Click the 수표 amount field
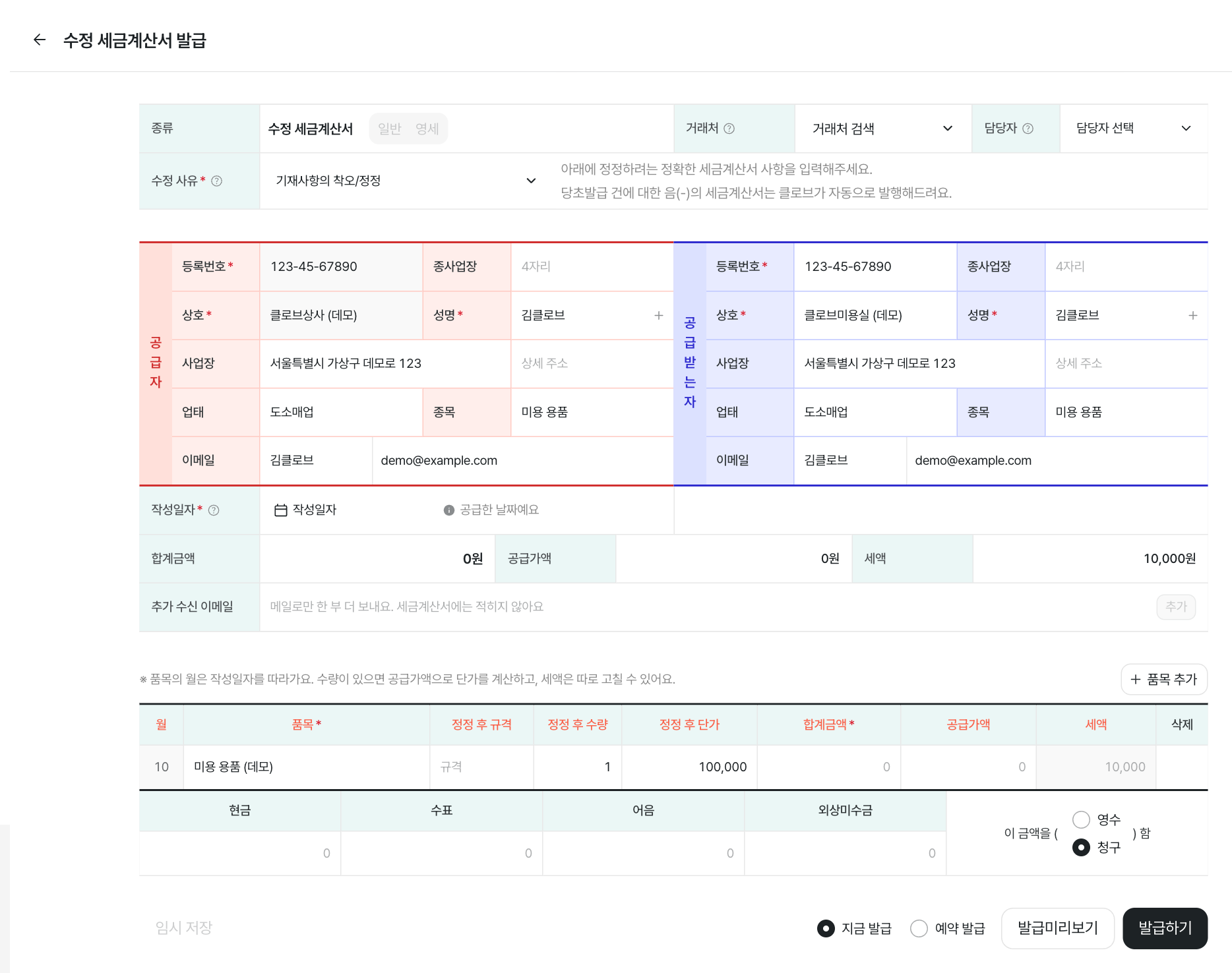This screenshot has height=973, width=1232. point(442,853)
